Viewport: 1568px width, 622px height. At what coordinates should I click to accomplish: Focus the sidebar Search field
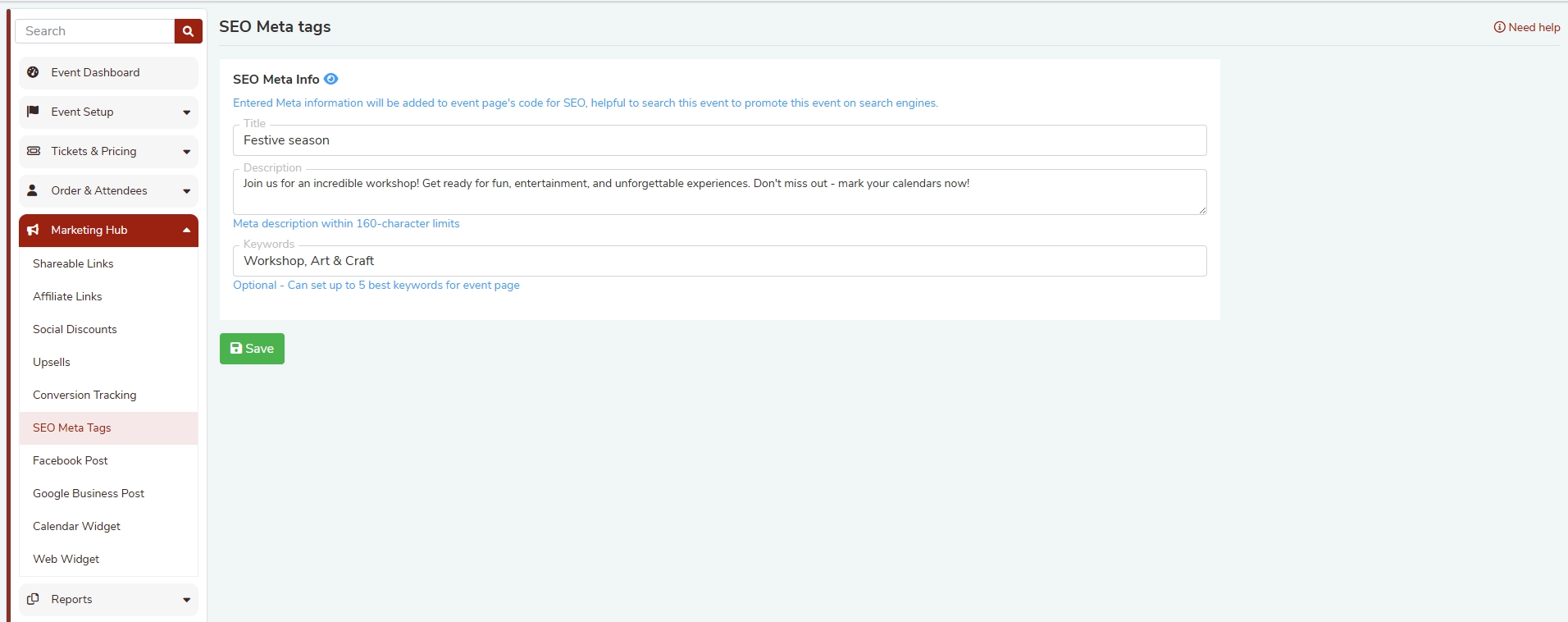click(x=94, y=31)
